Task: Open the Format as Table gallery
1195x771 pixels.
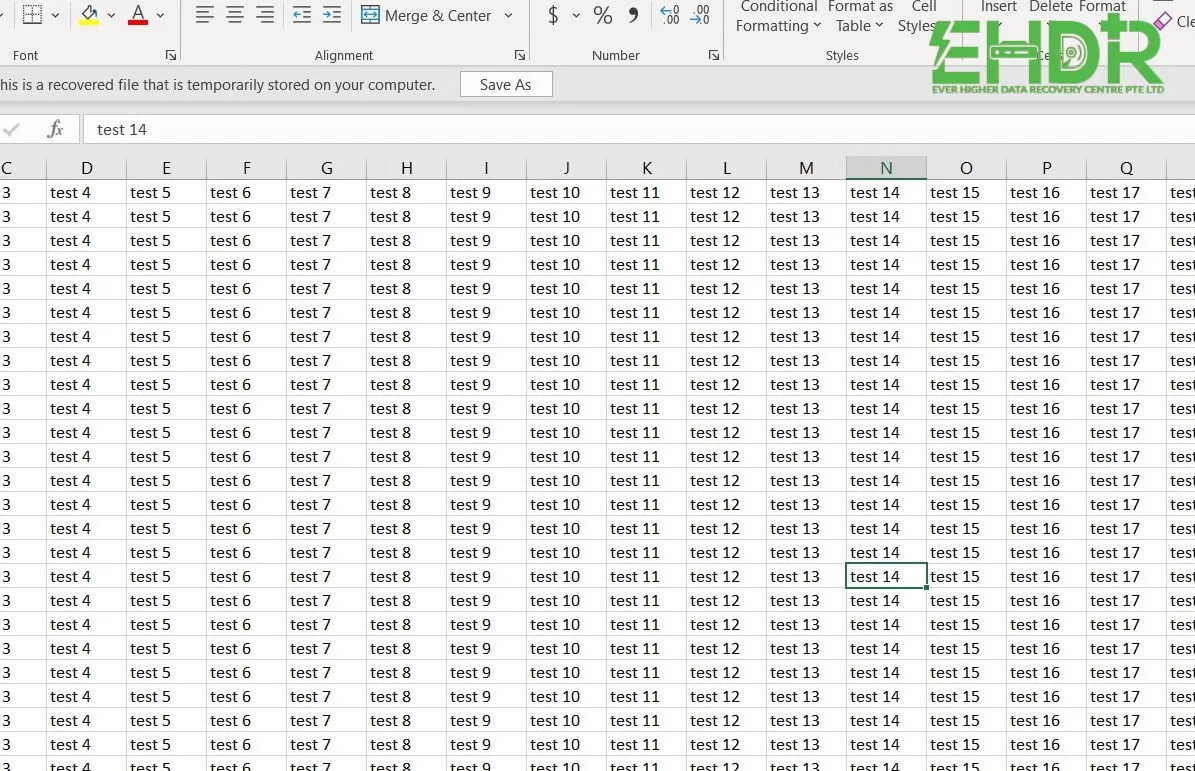Action: [860, 17]
